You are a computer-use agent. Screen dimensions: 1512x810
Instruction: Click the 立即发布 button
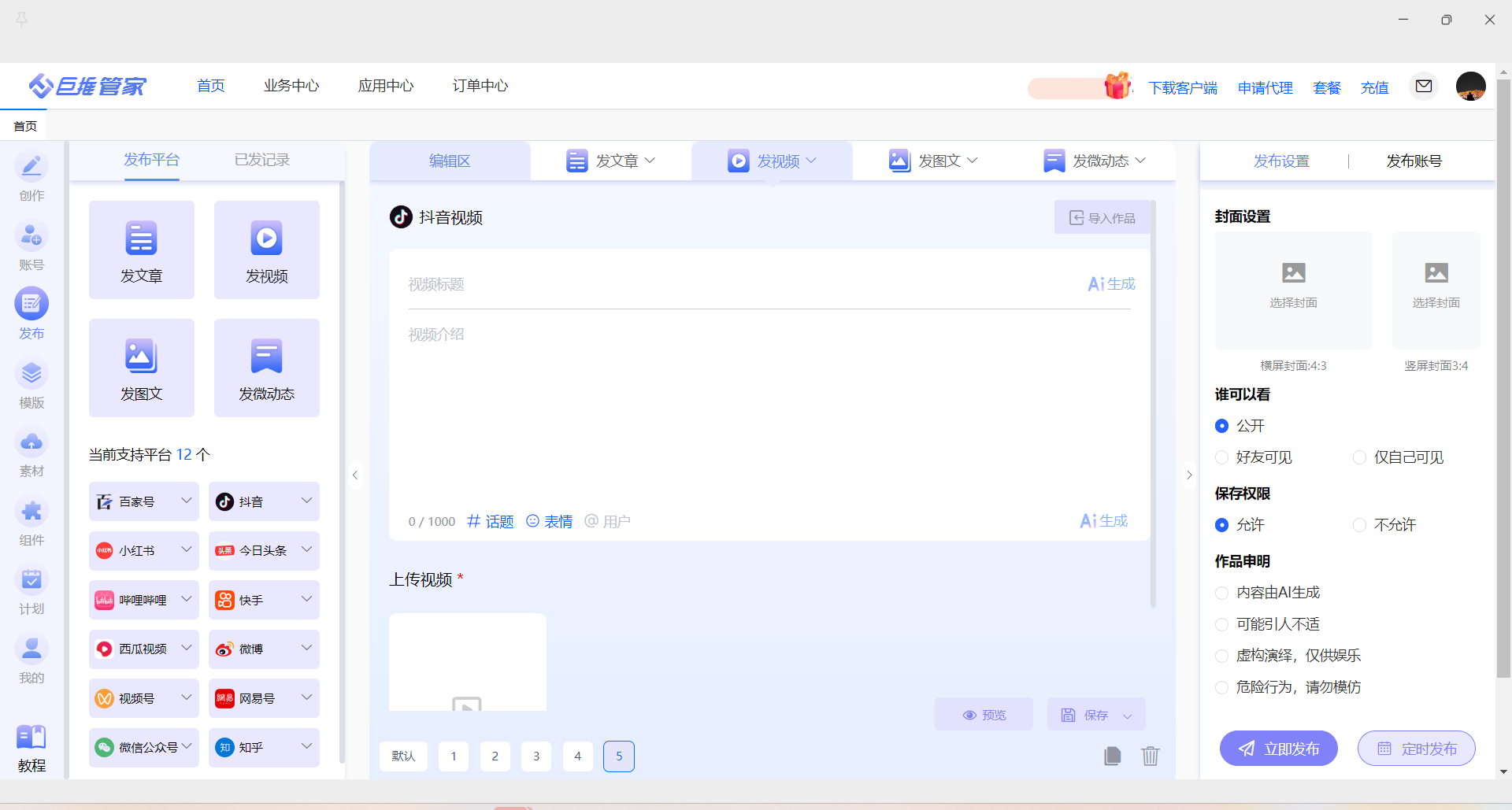point(1278,748)
